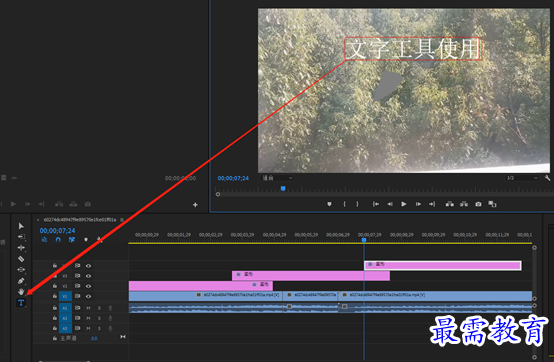Click the timeline timecode 00;00;07;24
The width and height of the screenshot is (554, 362).
tap(57, 231)
